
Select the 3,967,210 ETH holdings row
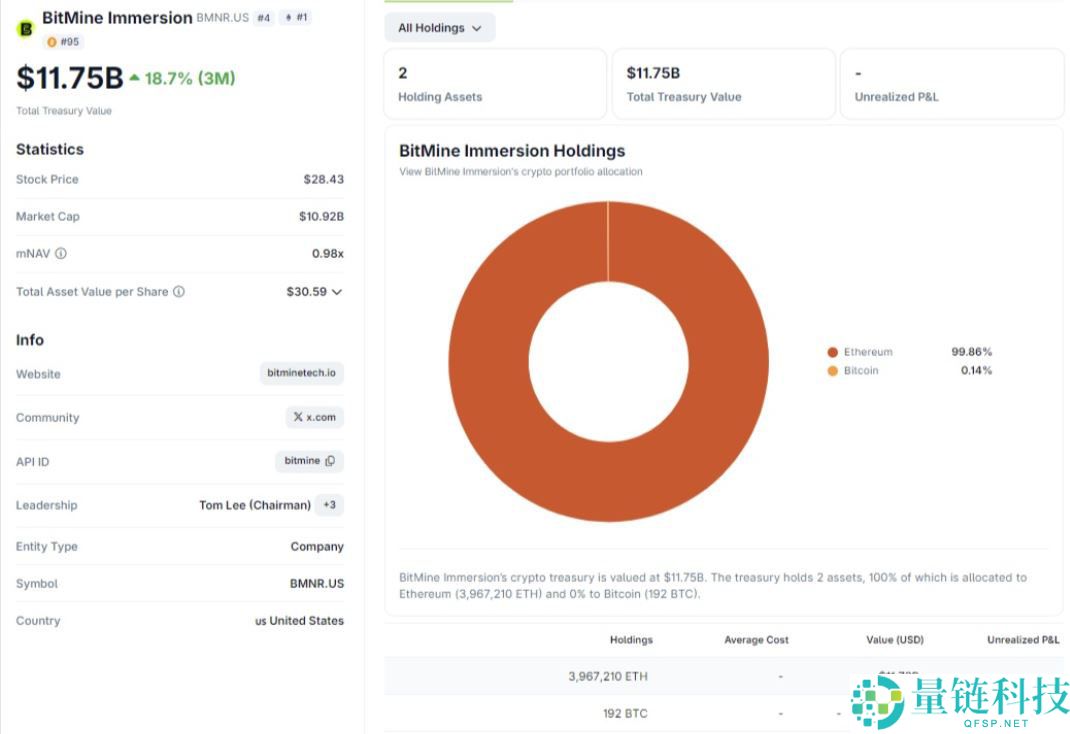723,676
